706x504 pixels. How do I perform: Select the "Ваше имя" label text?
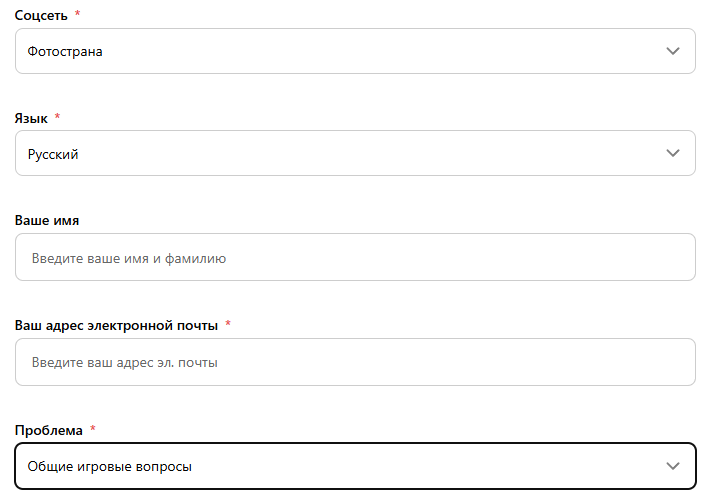coord(47,221)
